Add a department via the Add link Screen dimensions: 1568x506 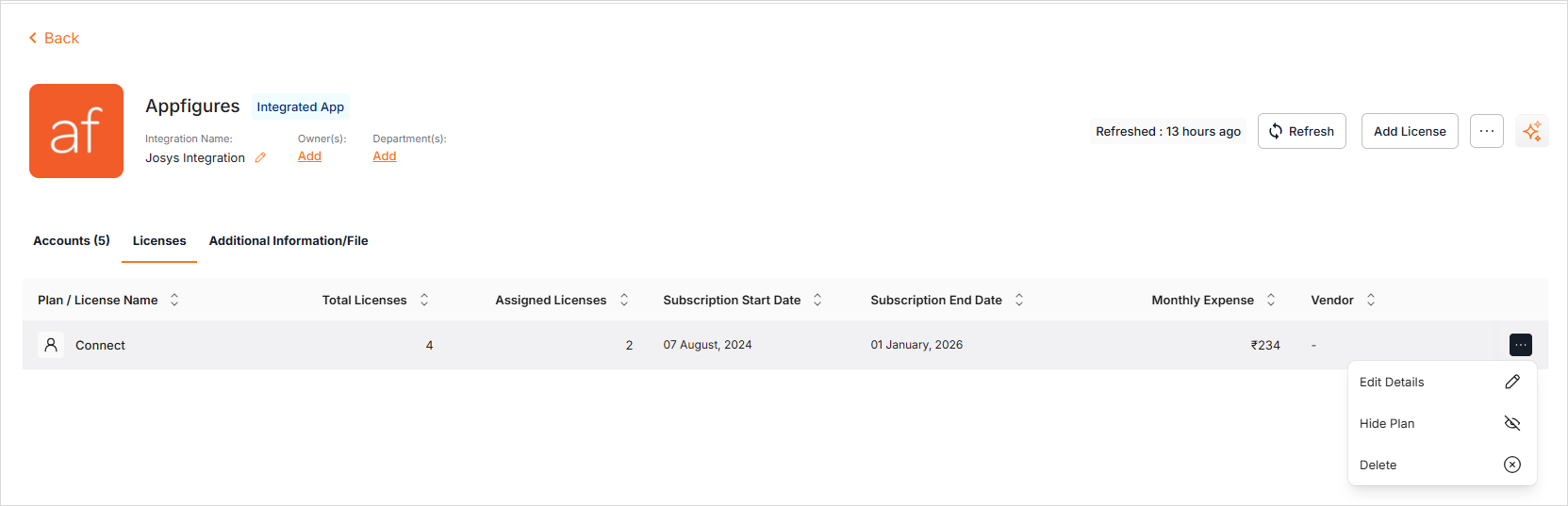(x=385, y=156)
